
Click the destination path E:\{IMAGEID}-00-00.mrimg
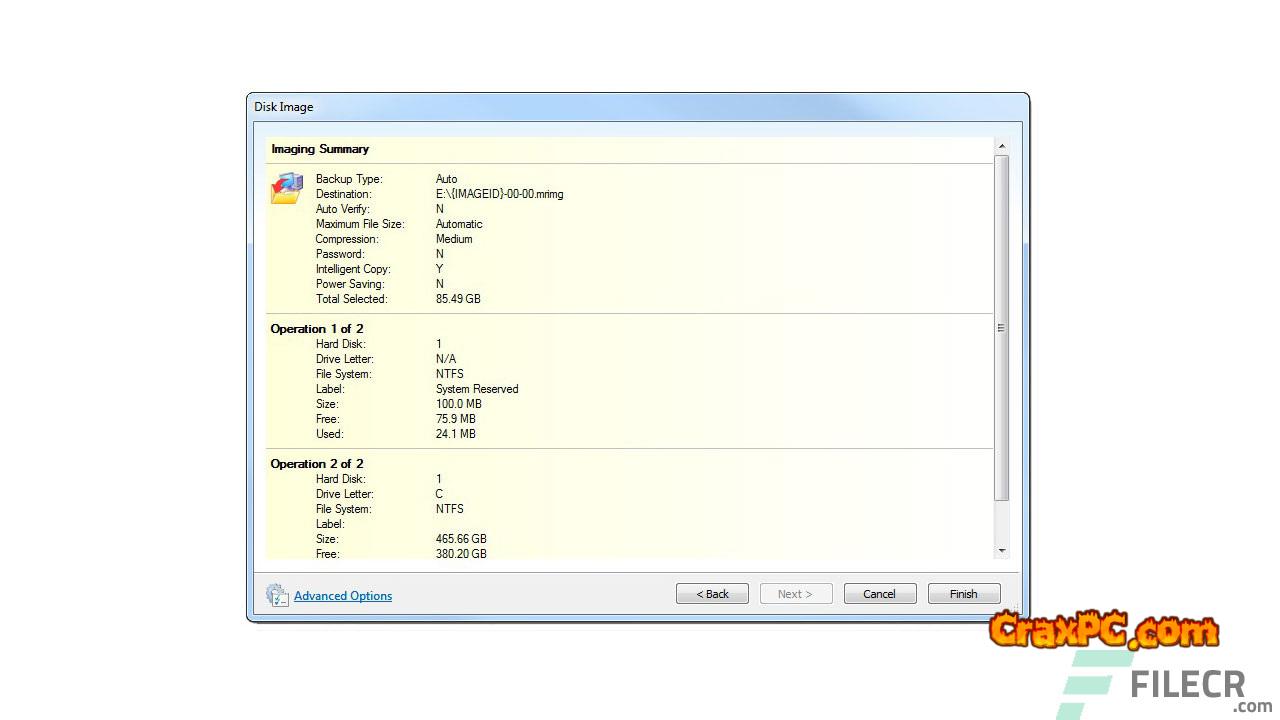tap(499, 194)
